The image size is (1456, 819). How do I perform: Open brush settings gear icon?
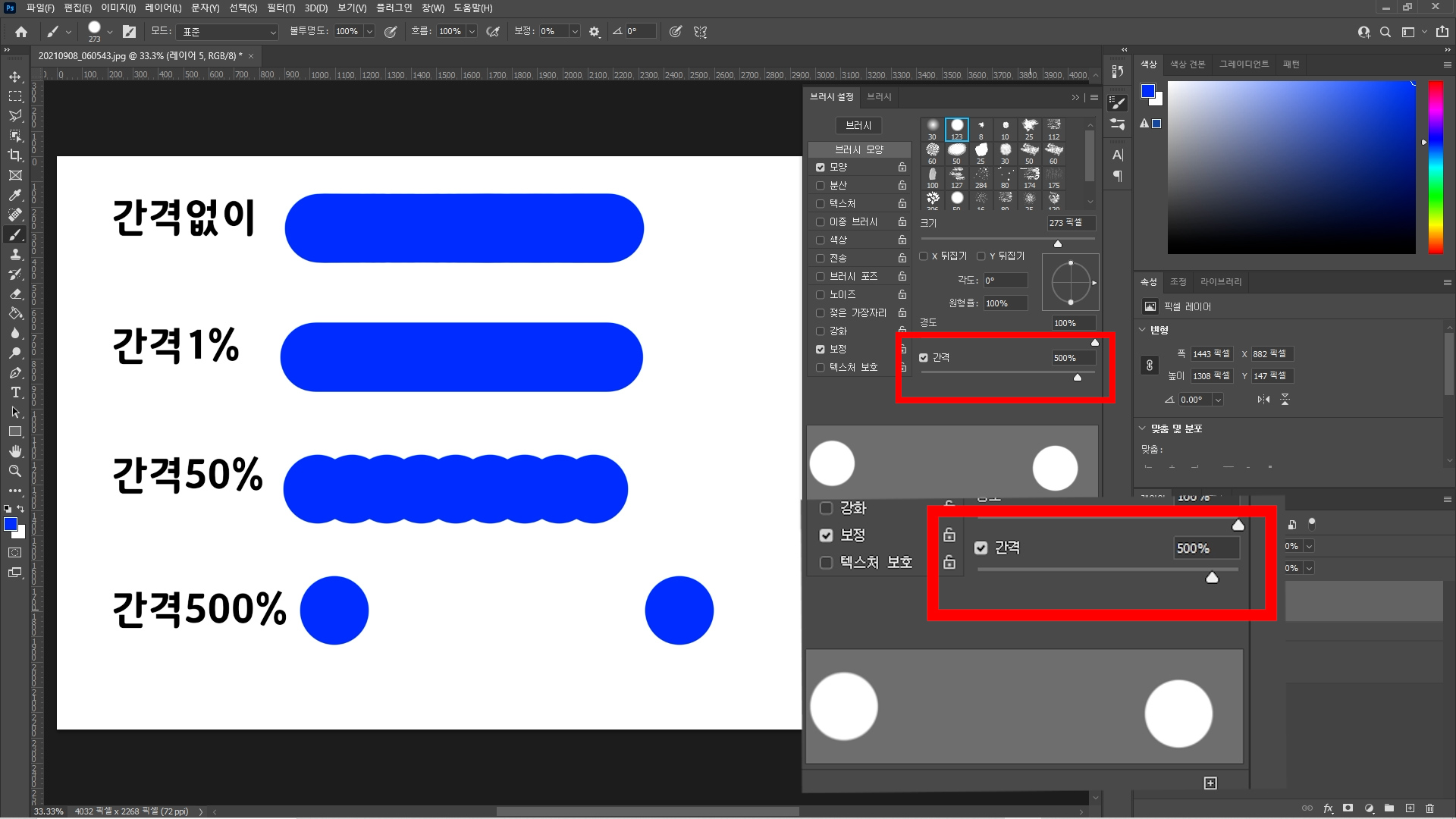click(595, 32)
